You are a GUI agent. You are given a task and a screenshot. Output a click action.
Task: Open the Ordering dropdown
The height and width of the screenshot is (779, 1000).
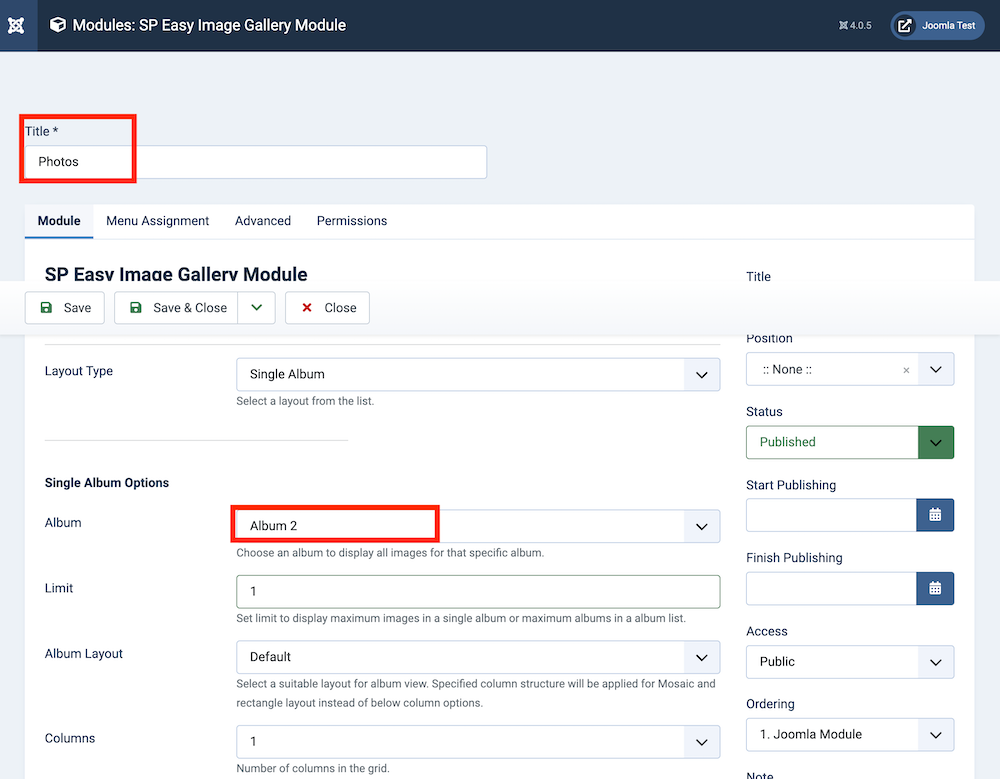[936, 734]
